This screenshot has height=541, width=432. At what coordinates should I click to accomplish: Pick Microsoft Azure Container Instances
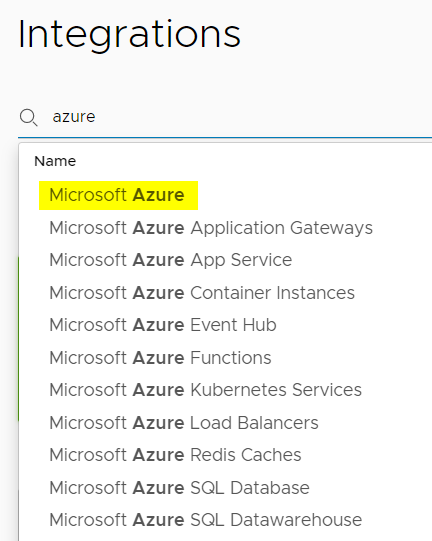[202, 293]
